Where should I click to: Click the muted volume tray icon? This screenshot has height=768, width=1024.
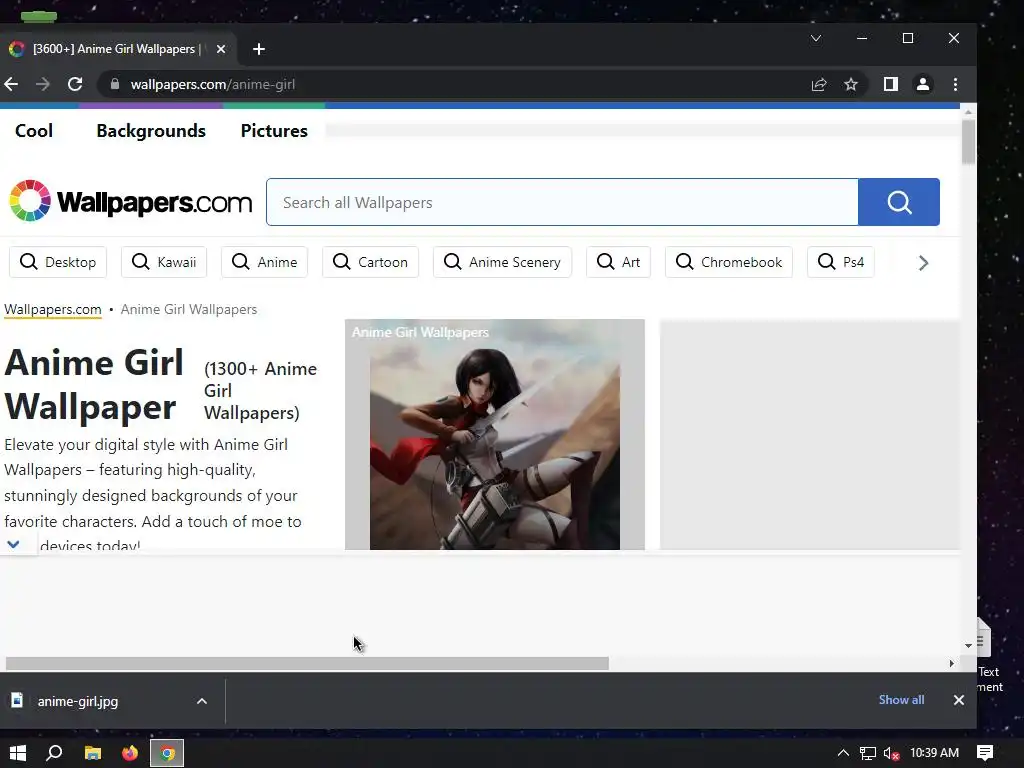(x=891, y=753)
